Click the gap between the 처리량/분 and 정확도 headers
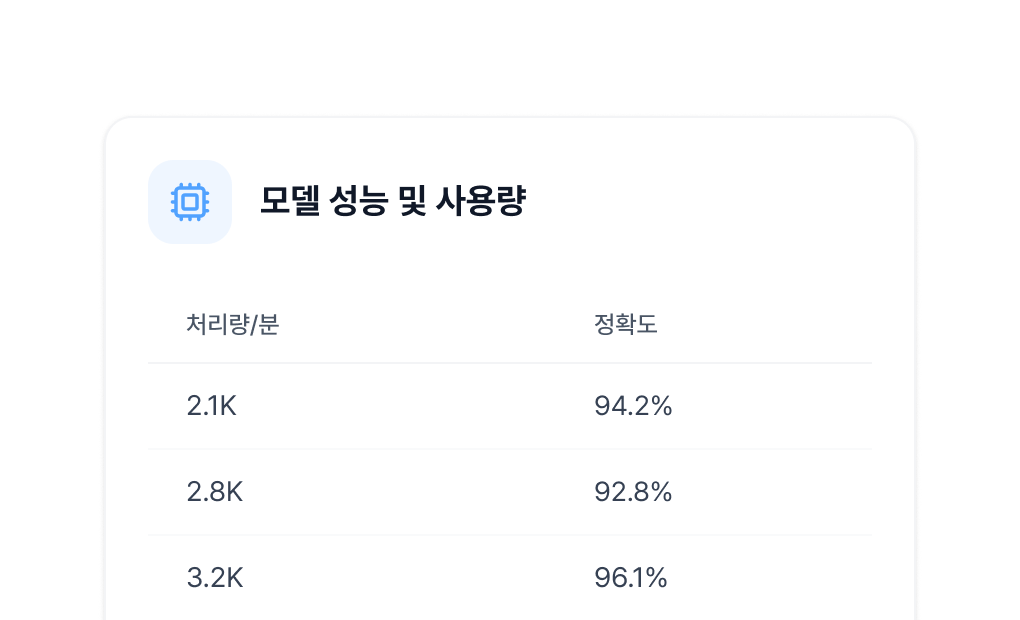The image size is (1020, 620). coord(430,325)
